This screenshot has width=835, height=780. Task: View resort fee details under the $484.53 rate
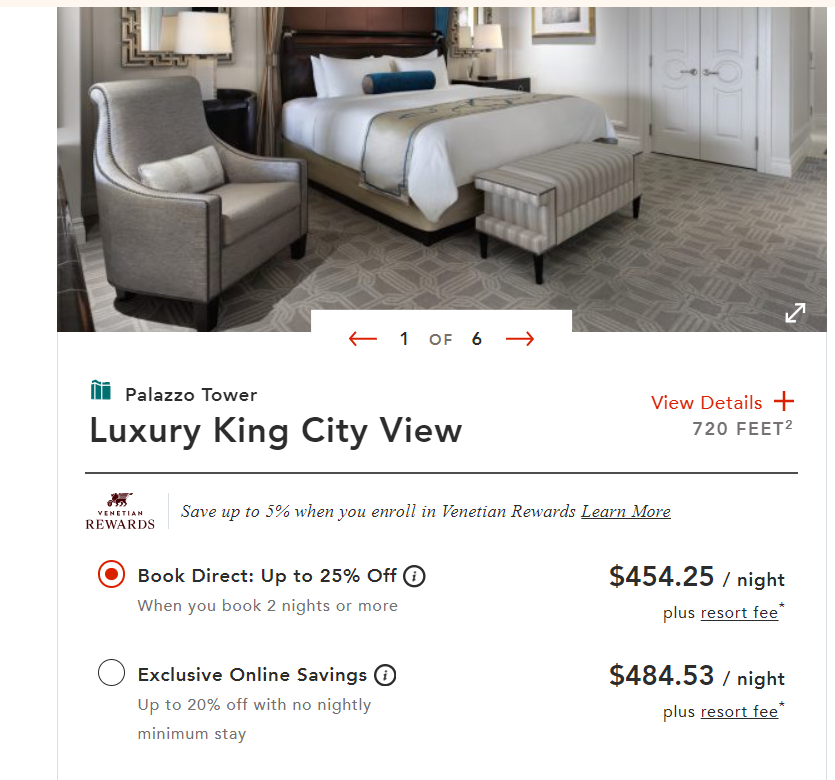click(x=740, y=711)
